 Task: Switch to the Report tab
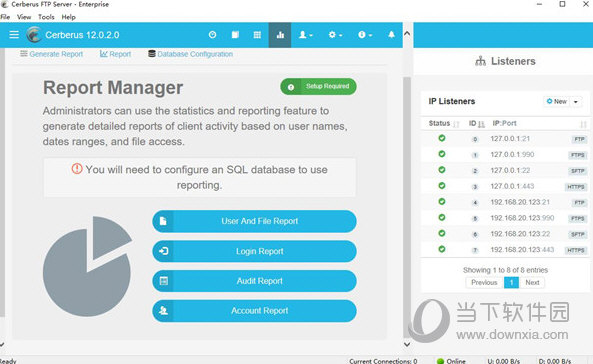(115, 54)
